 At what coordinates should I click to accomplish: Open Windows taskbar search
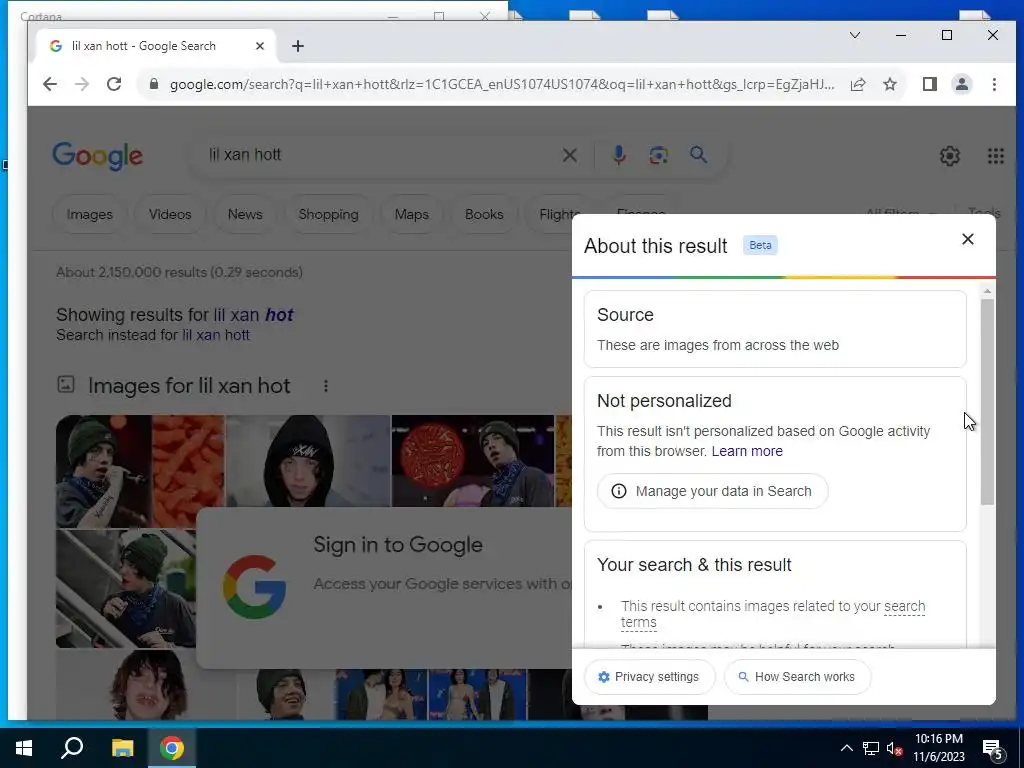click(72, 748)
